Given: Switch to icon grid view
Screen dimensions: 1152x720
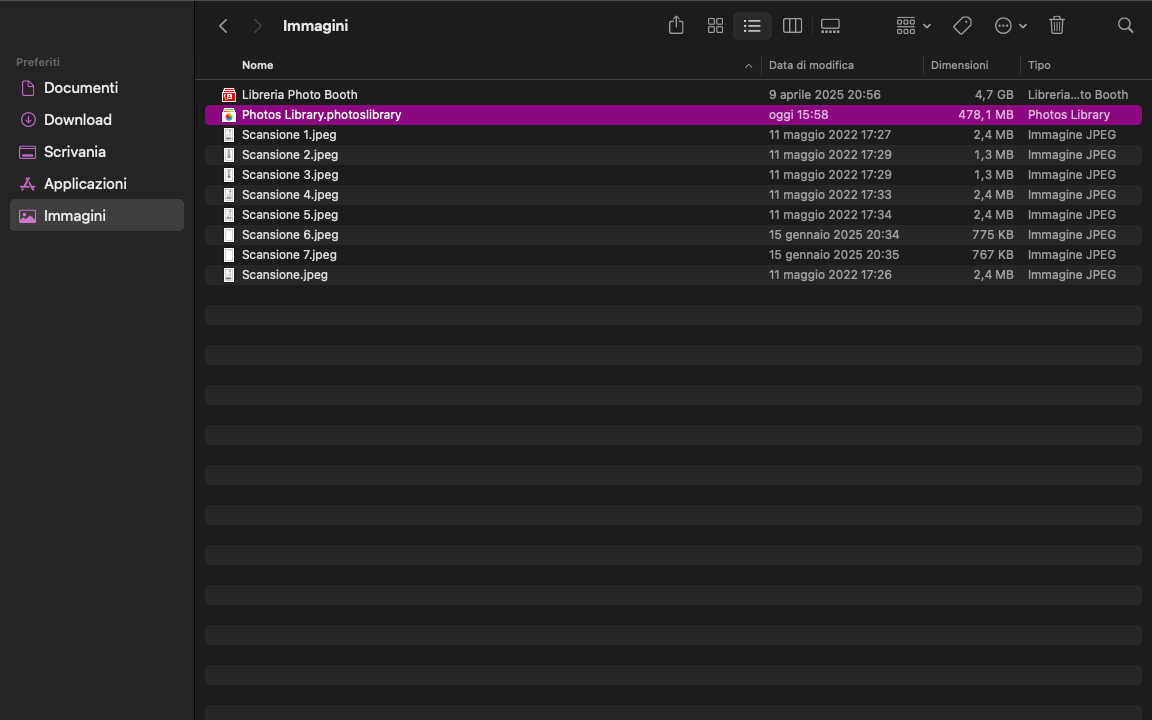Looking at the screenshot, I should [715, 26].
